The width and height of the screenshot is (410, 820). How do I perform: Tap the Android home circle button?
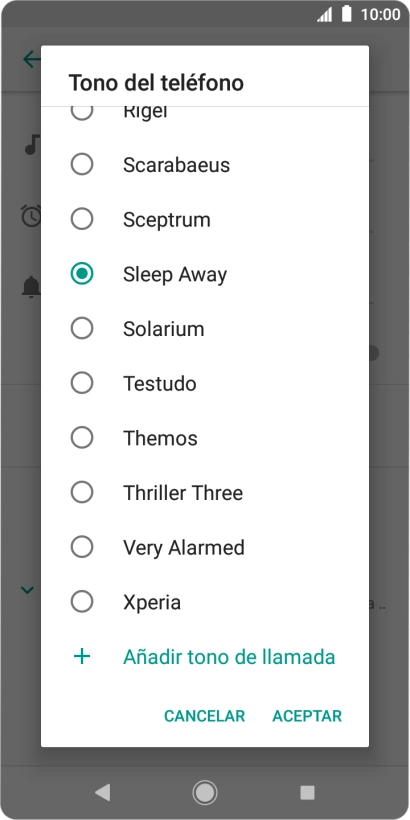204,793
